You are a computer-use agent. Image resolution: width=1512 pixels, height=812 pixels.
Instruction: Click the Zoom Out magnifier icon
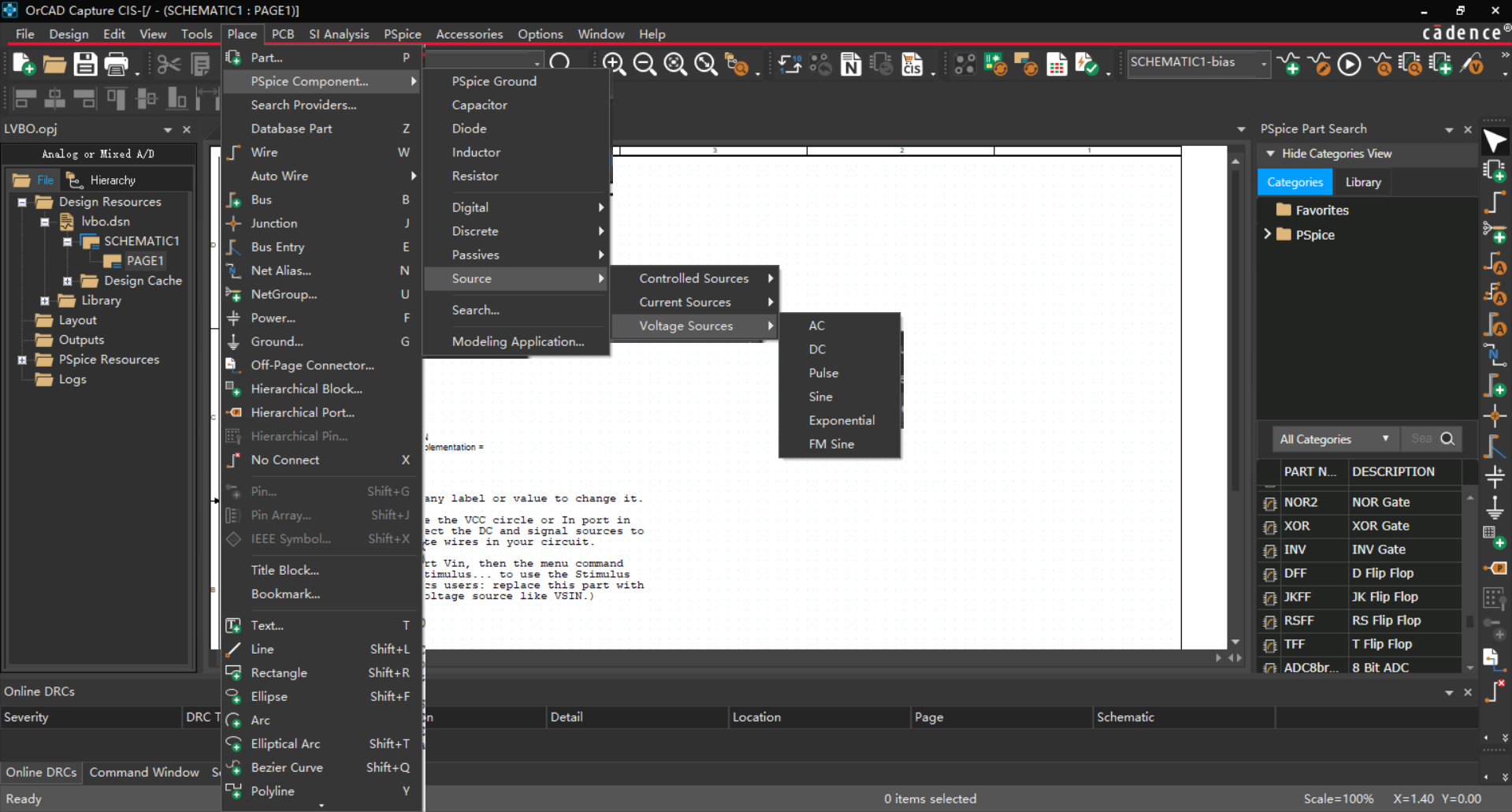point(645,64)
